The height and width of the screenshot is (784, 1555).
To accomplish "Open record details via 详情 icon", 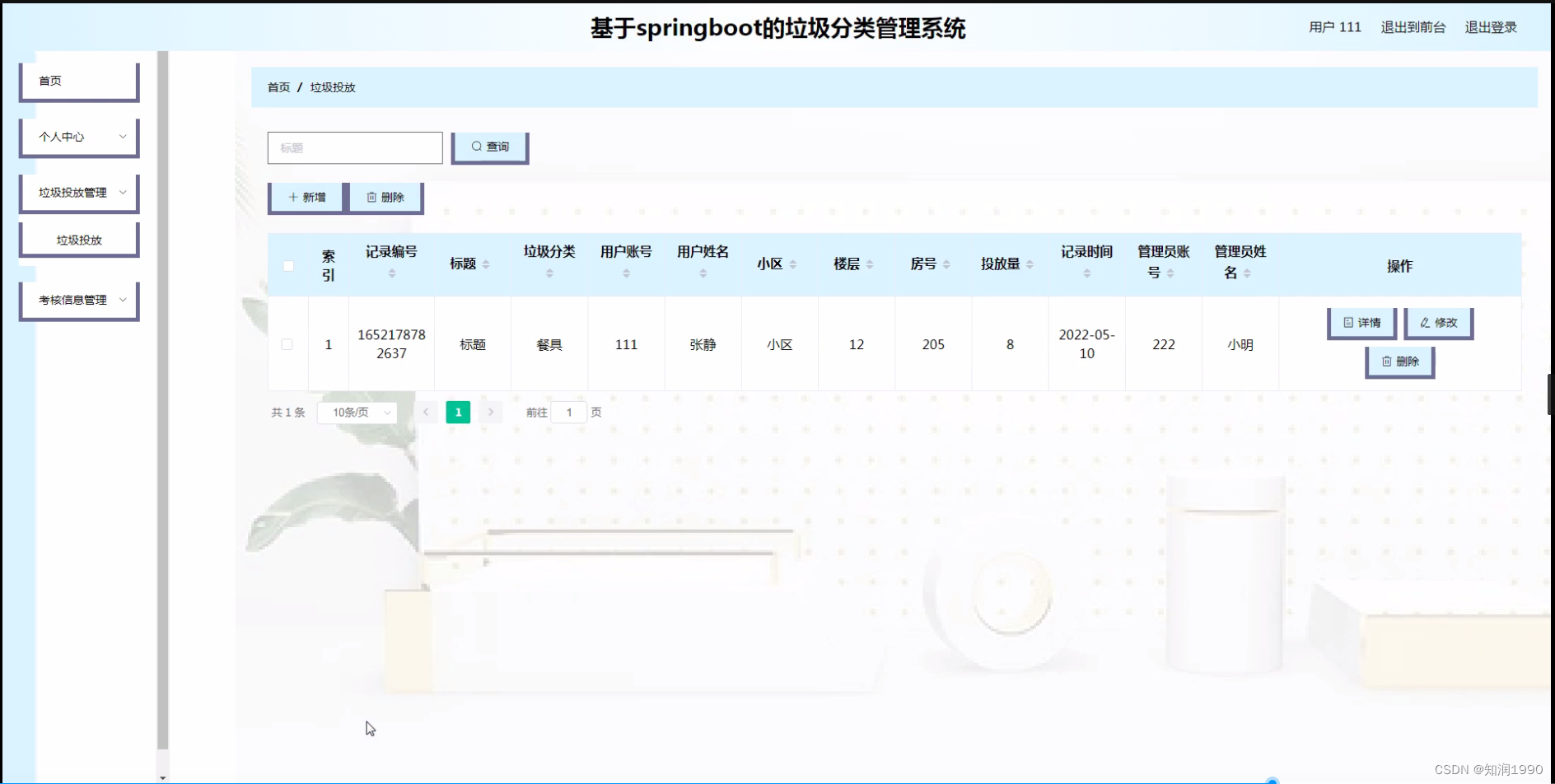I will pos(1348,322).
